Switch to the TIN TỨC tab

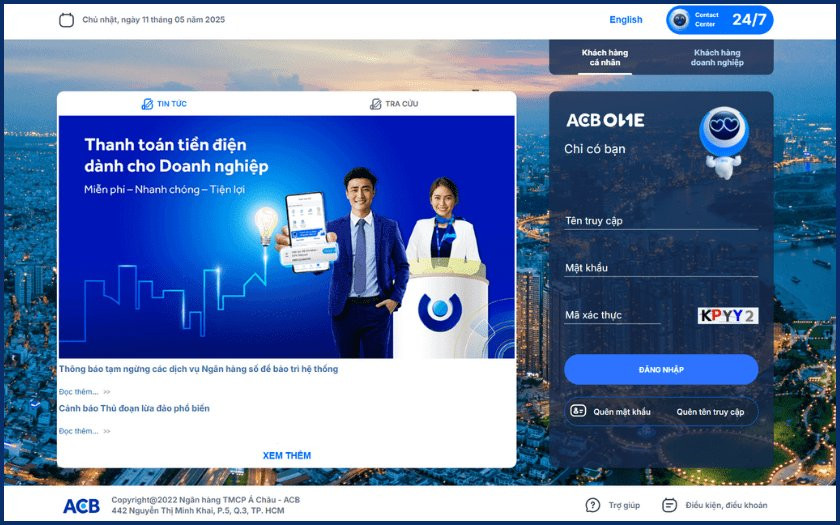[x=165, y=104]
